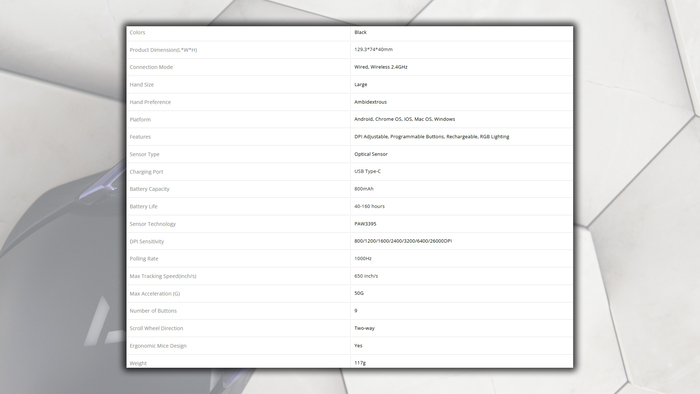Select the Hand Size label

pyautogui.click(x=142, y=85)
